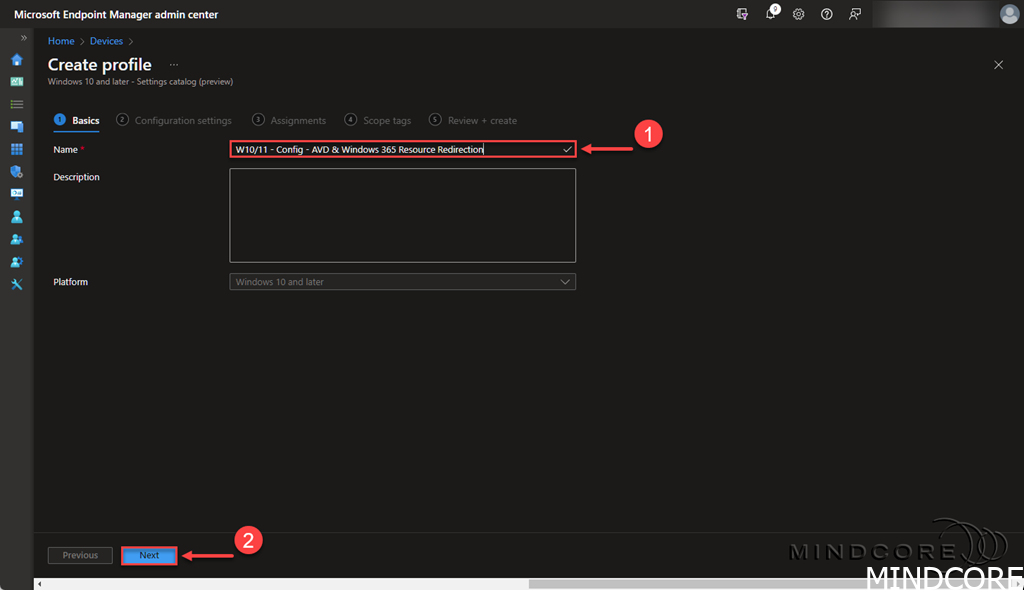
Task: Open the feedback icon in header
Action: [855, 14]
